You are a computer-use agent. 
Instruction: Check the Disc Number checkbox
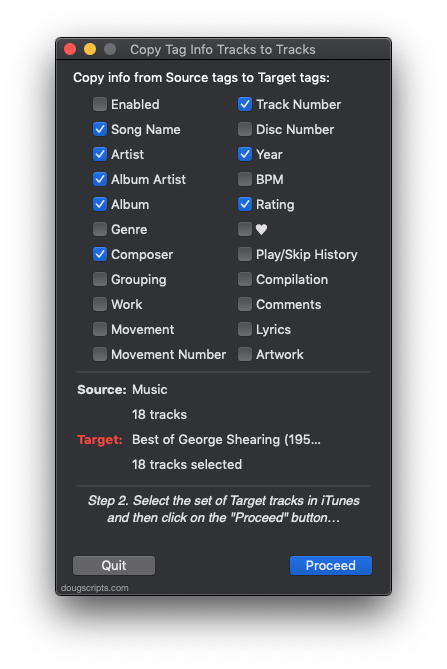pyautogui.click(x=245, y=129)
